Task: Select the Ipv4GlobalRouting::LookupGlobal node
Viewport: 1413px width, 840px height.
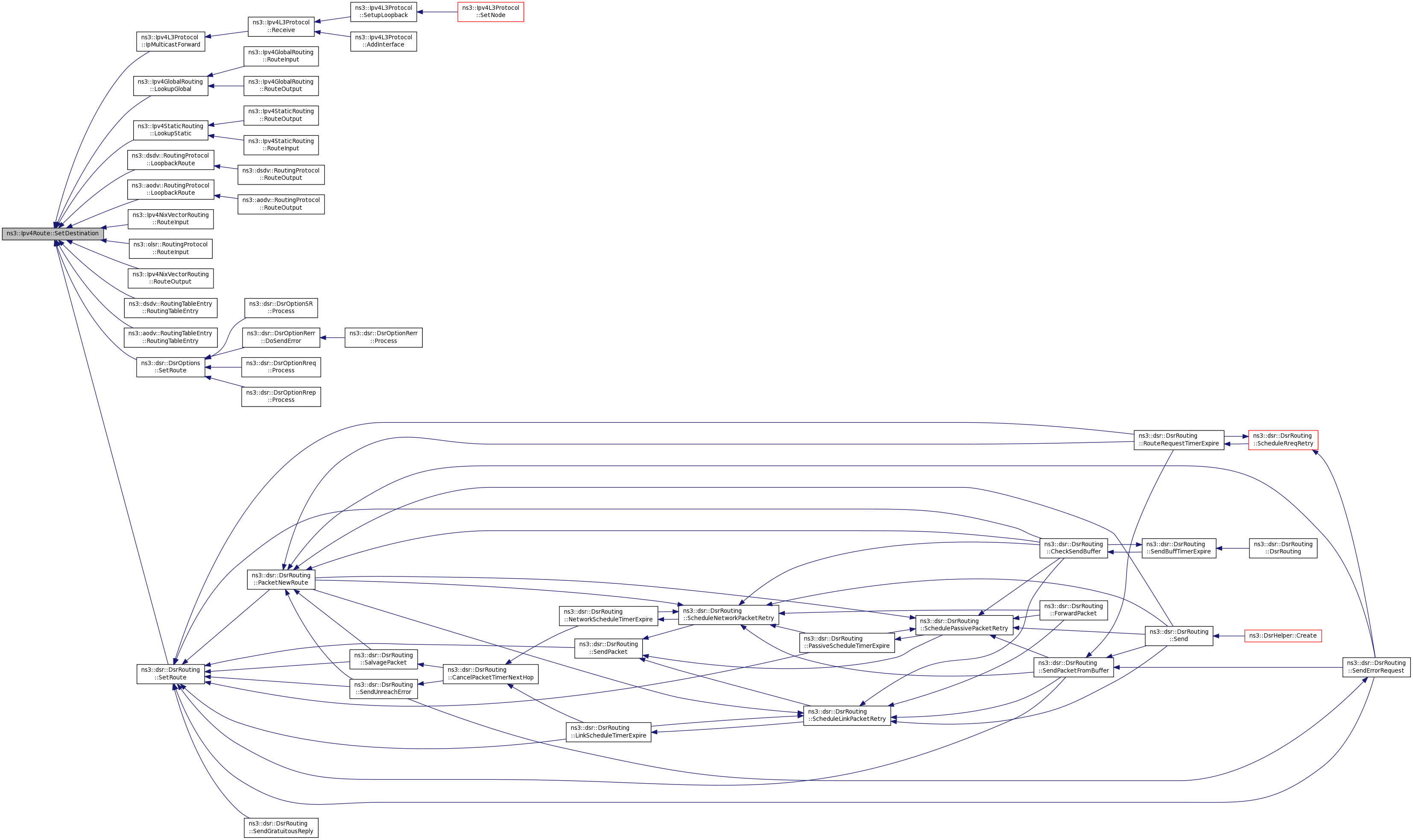Action: pyautogui.click(x=170, y=85)
